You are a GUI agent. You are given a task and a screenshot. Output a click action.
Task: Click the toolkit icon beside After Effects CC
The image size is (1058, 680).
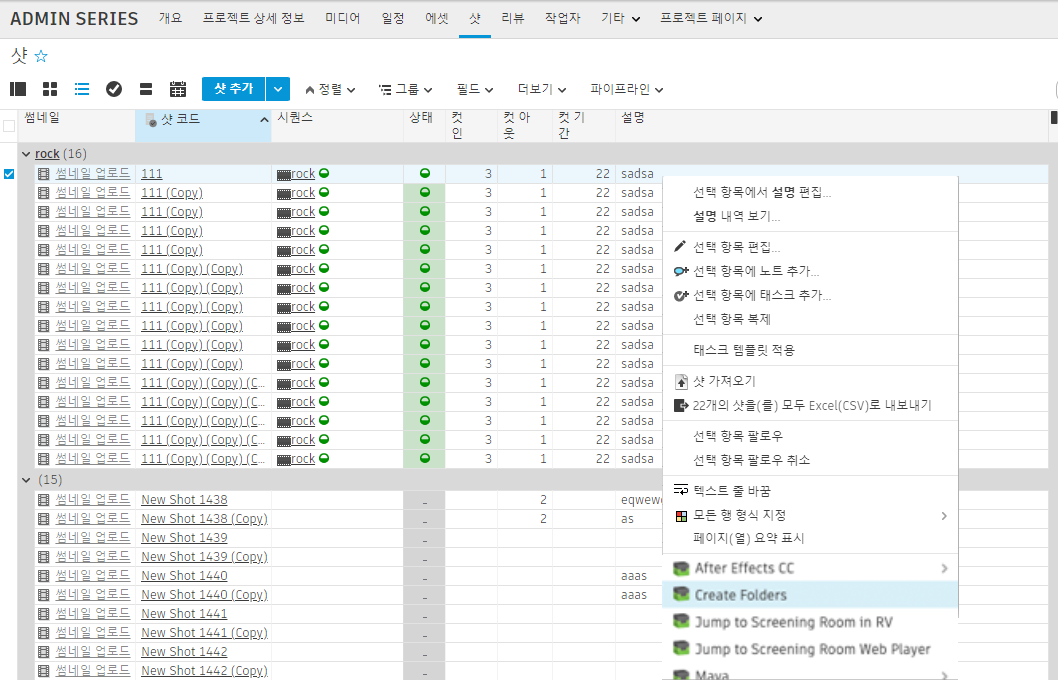point(681,568)
